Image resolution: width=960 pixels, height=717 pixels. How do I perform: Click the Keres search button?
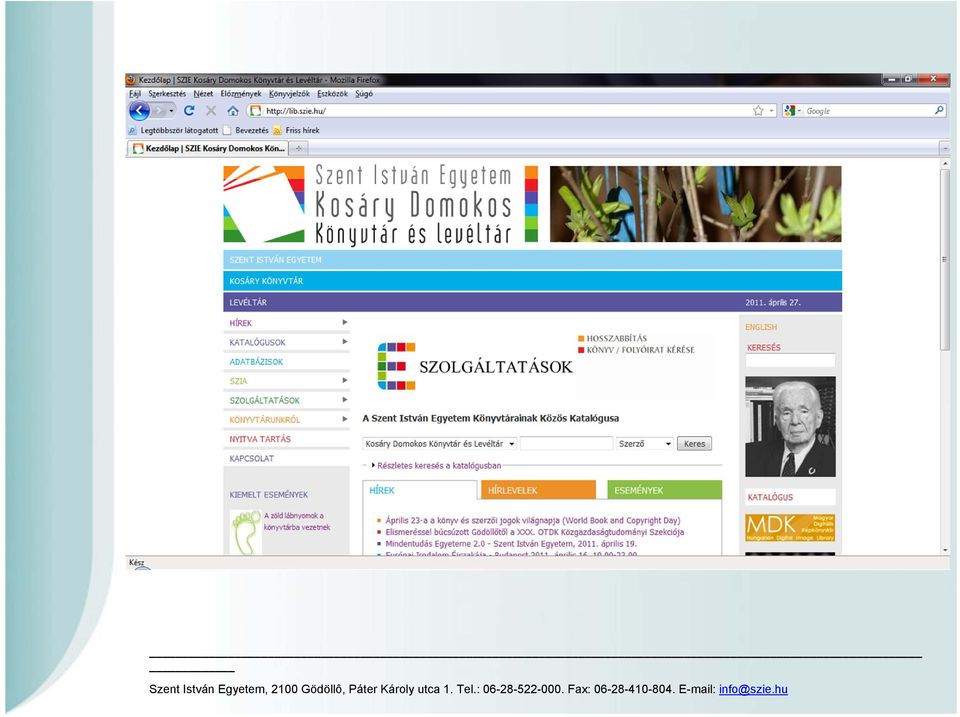click(694, 444)
